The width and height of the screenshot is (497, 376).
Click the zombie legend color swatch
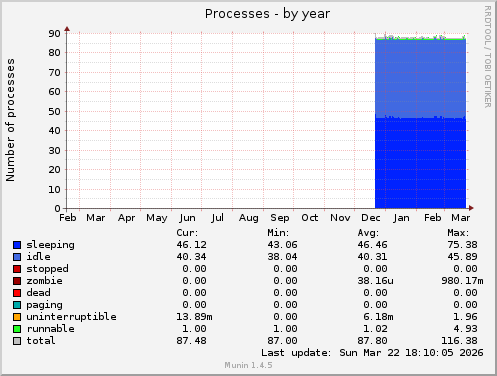[17, 281]
